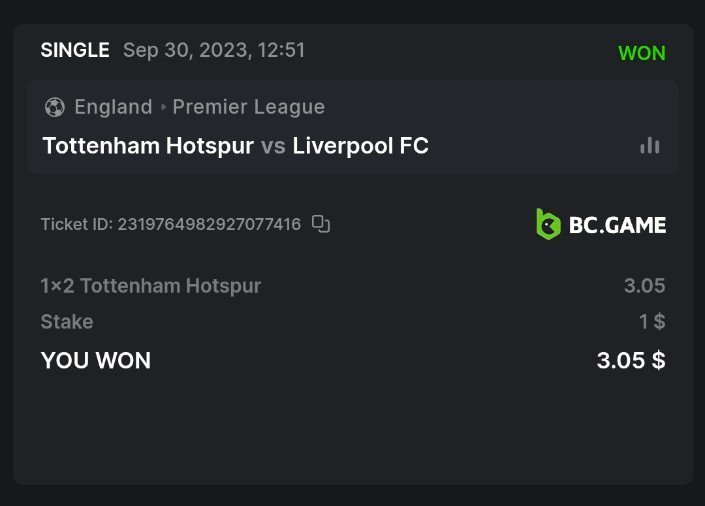Click the Sep 30, 2023 timestamp
The height and width of the screenshot is (506, 705).
[x=214, y=50]
